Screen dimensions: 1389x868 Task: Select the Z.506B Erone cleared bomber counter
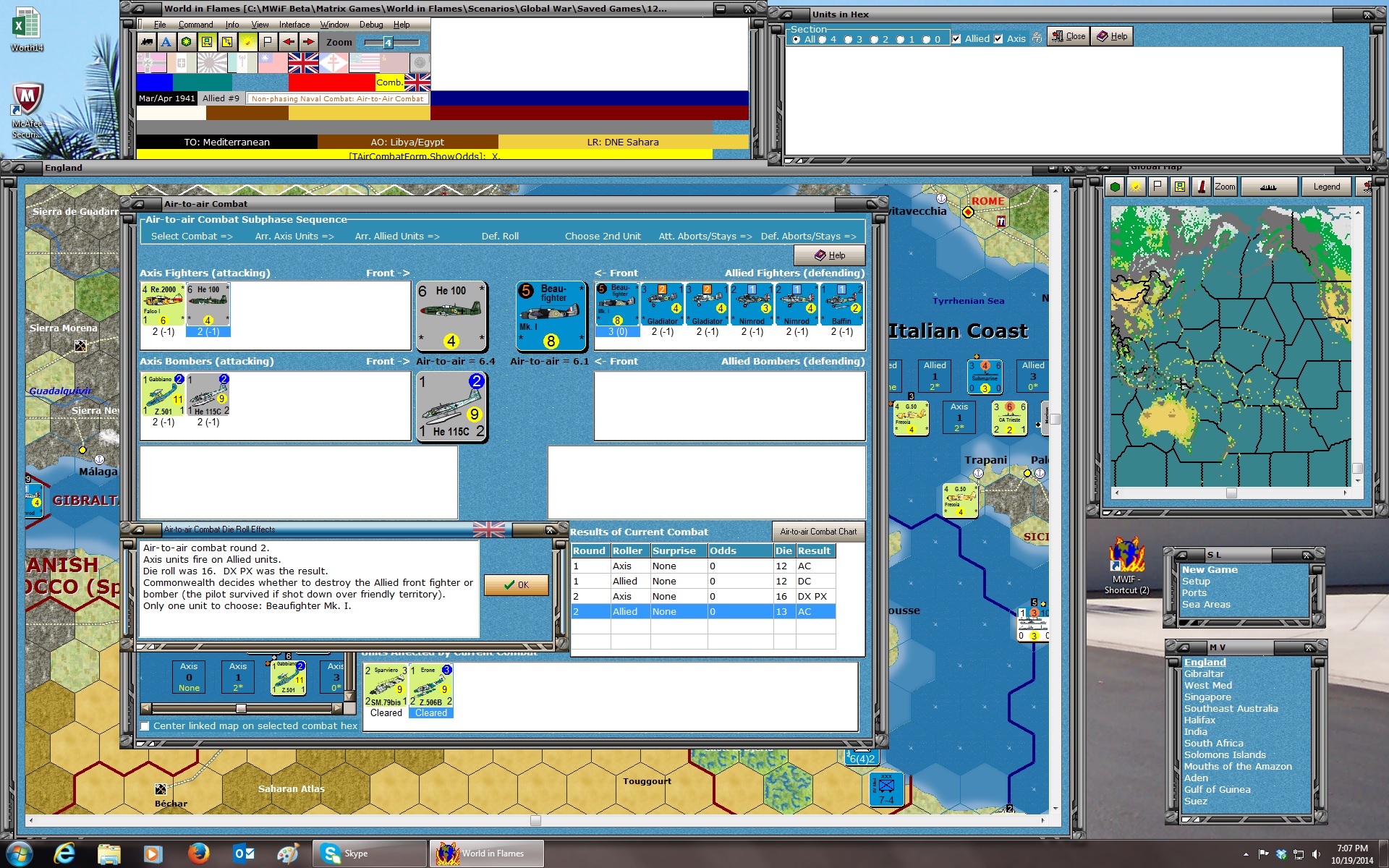click(431, 686)
